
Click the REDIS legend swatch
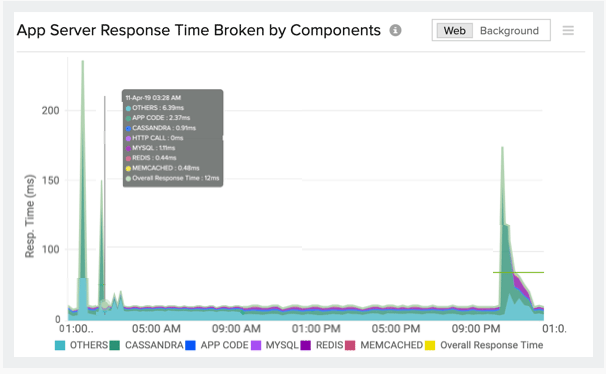coord(306,345)
